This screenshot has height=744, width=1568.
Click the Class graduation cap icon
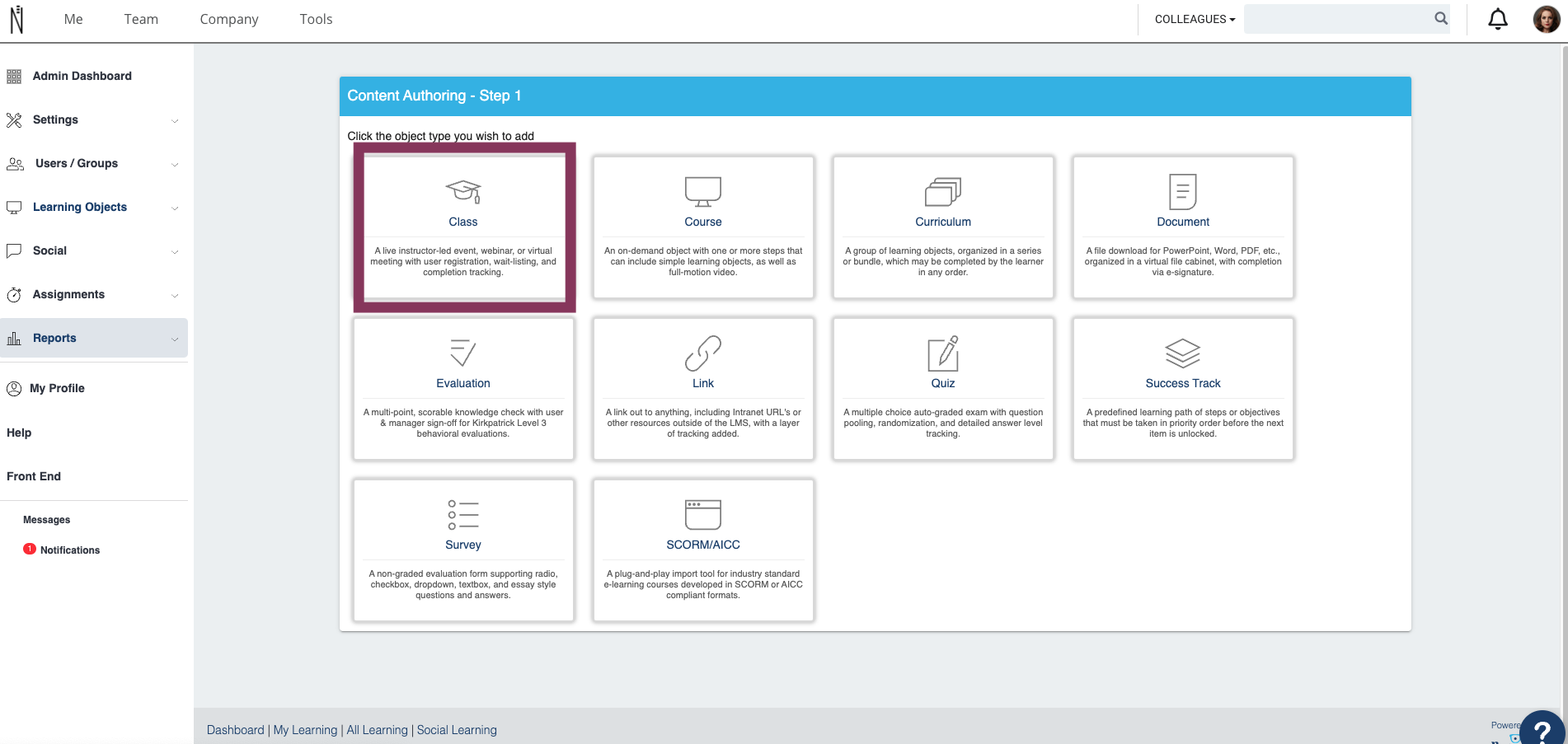coord(463,191)
